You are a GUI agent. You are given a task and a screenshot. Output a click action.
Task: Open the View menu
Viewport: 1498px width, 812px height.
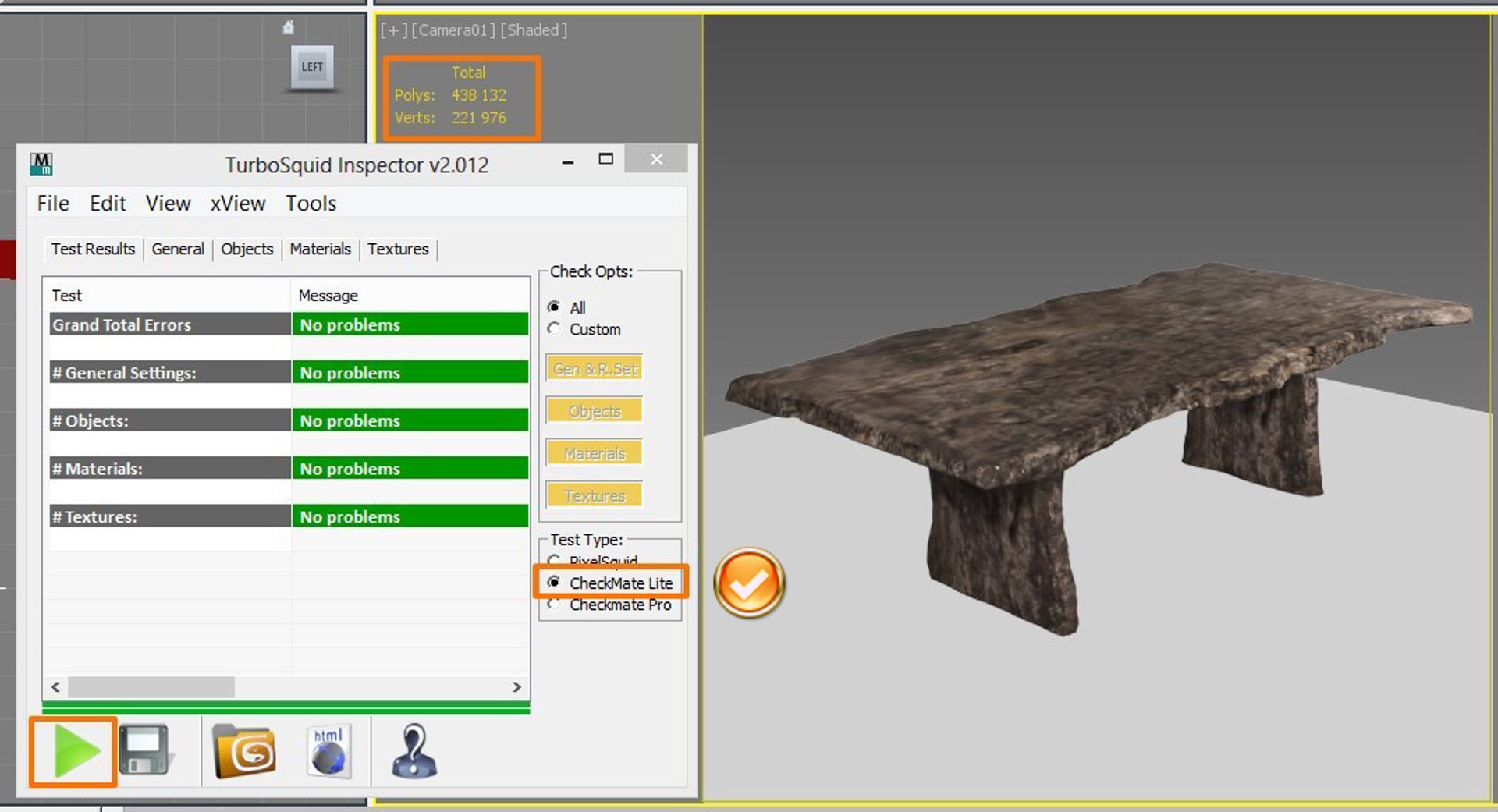[168, 204]
